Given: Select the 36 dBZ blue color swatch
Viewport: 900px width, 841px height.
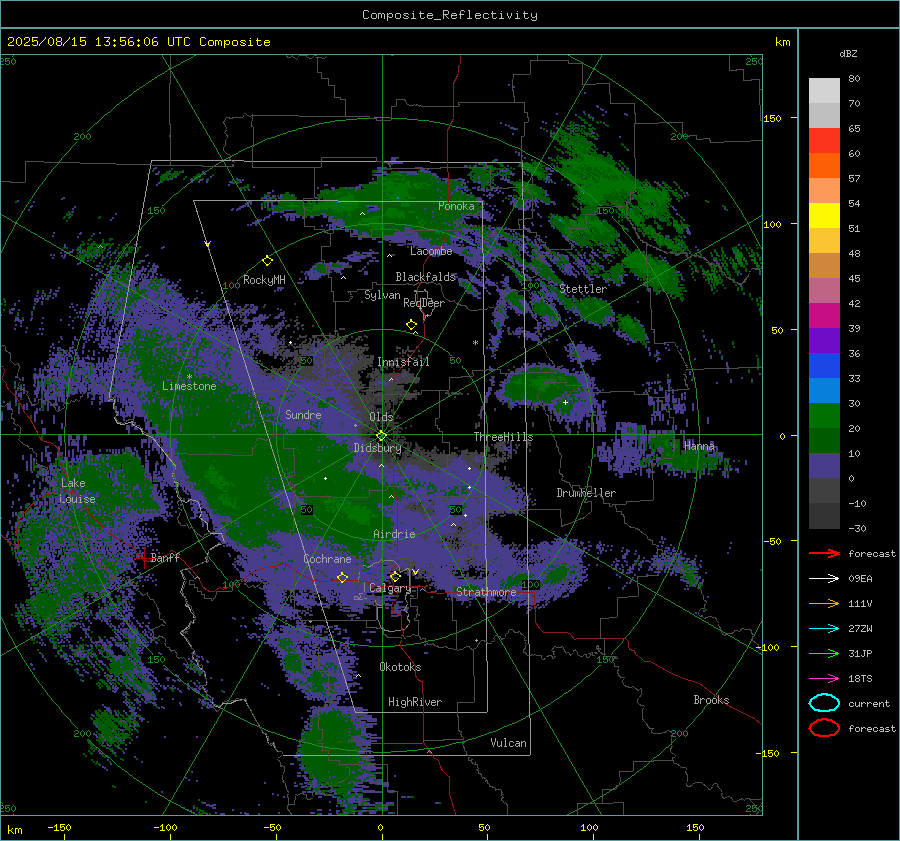Looking at the screenshot, I should click(x=824, y=365).
